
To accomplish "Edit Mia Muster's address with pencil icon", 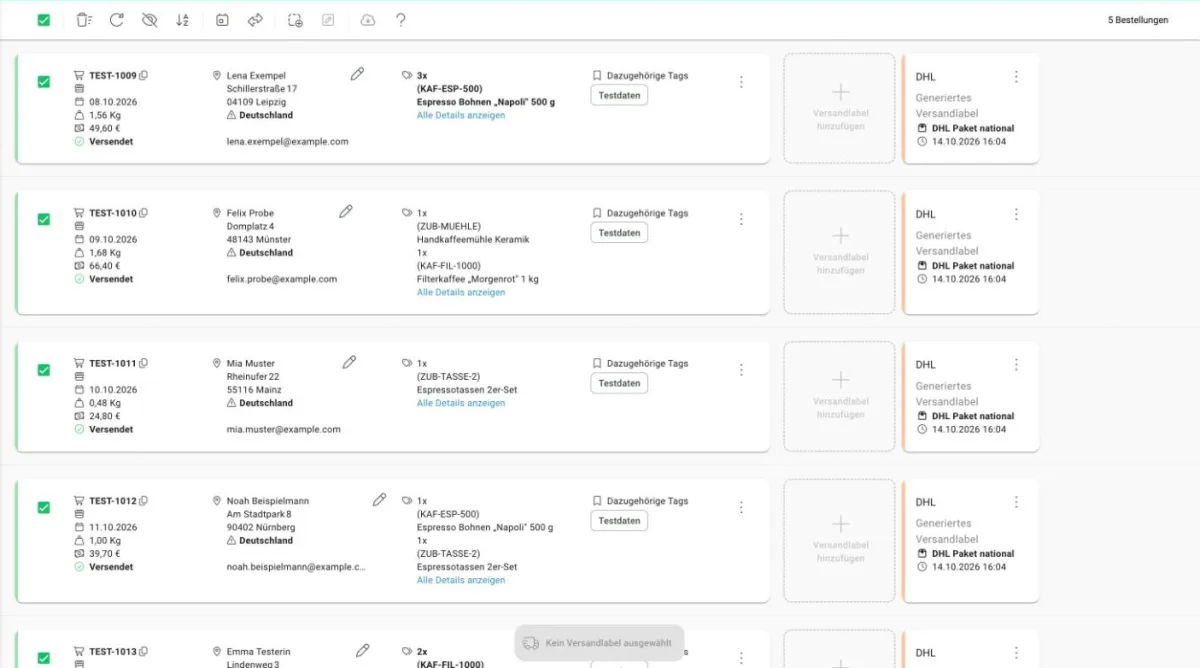I will coord(349,362).
